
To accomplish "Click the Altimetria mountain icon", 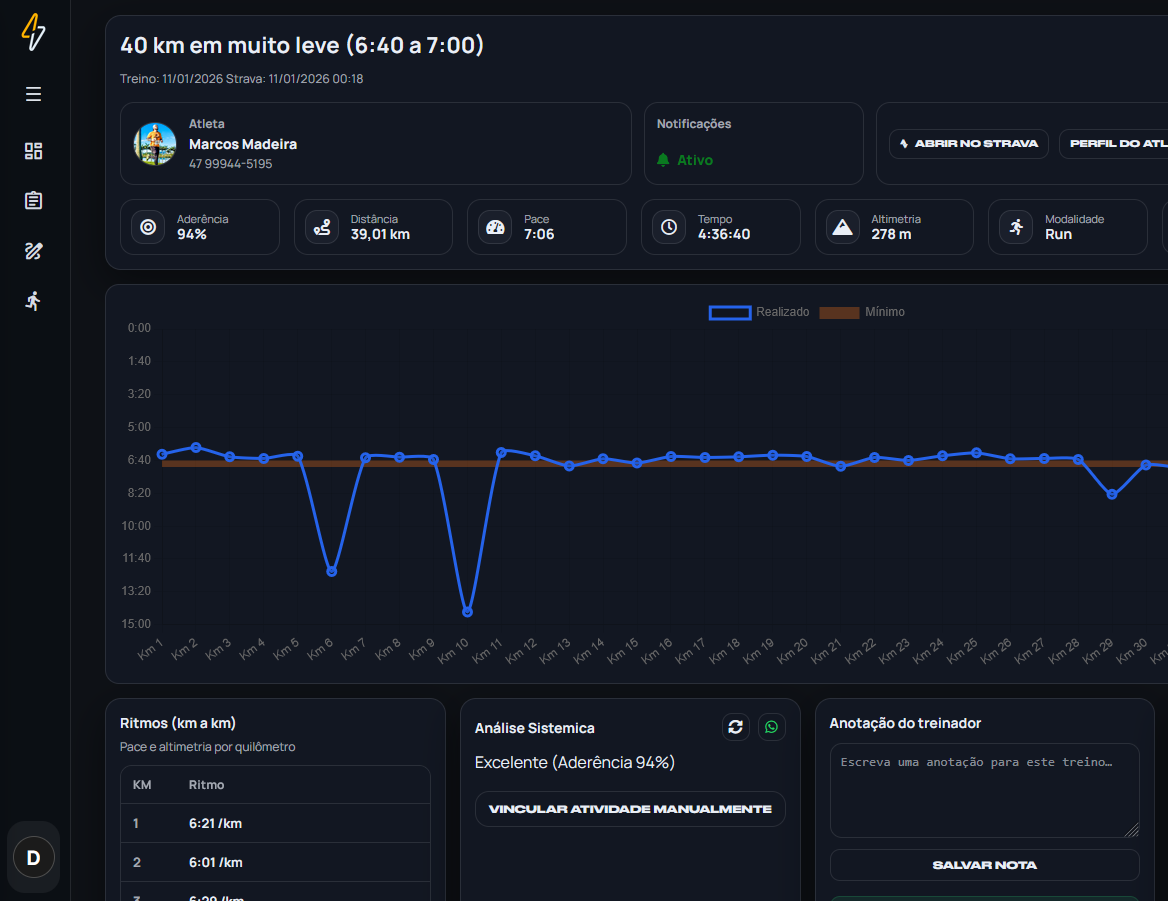I will pos(843,227).
